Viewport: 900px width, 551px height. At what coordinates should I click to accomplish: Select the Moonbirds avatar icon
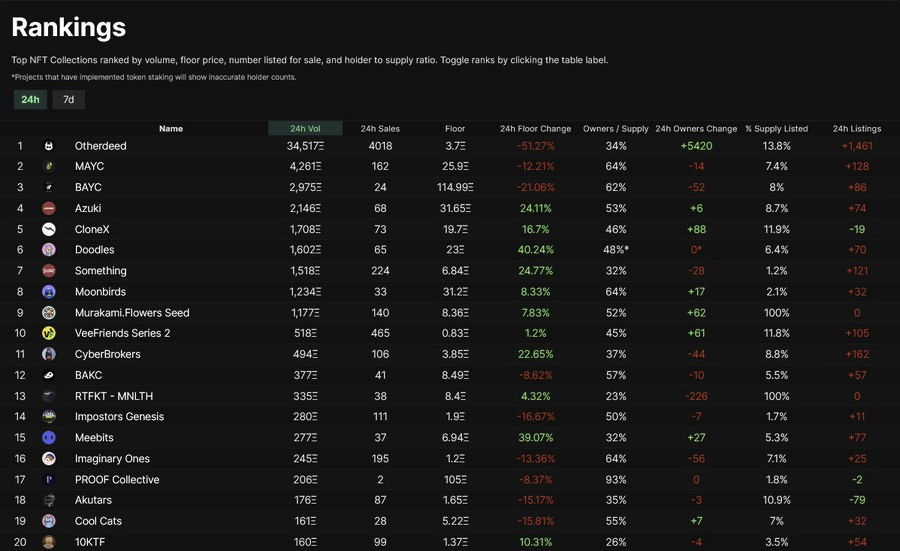(x=49, y=292)
